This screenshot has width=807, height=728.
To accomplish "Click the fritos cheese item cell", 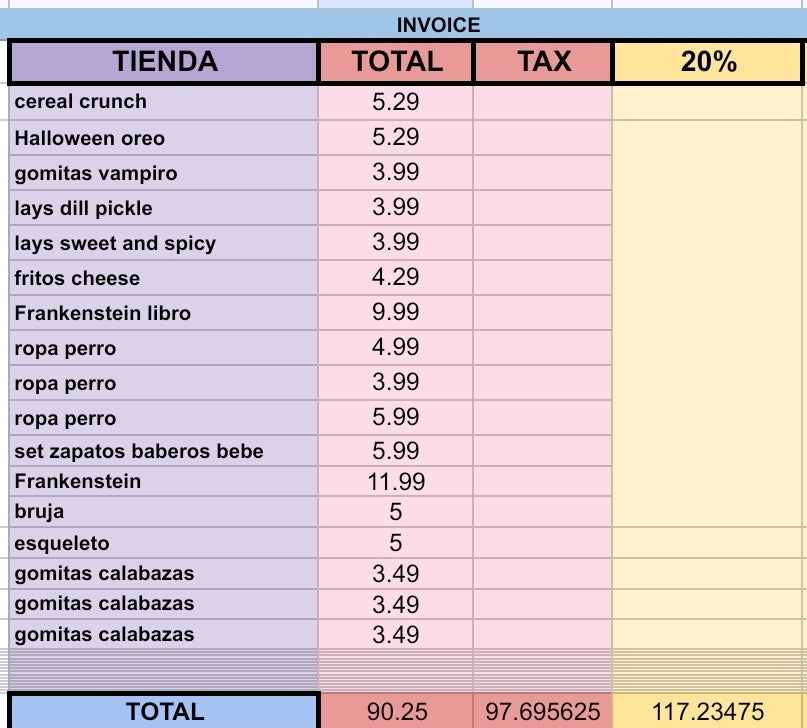I will click(164, 278).
